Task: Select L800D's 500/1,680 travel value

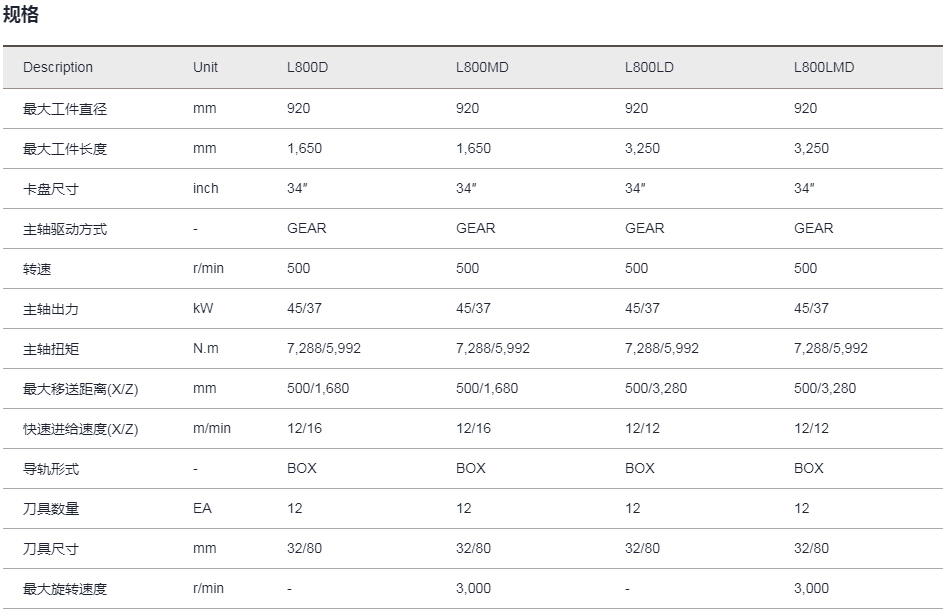Action: (318, 388)
